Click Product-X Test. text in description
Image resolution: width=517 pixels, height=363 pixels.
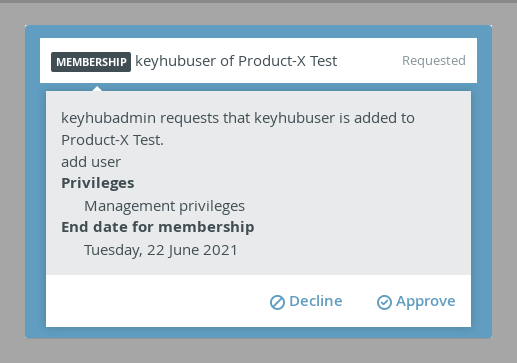[x=112, y=140]
